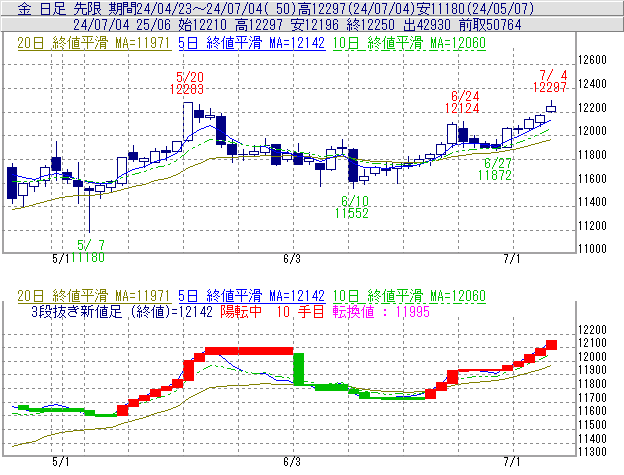Screen dimensions: 624x475
Task: Select lower chart 10日 終値平滑 legend
Action: click(x=409, y=296)
